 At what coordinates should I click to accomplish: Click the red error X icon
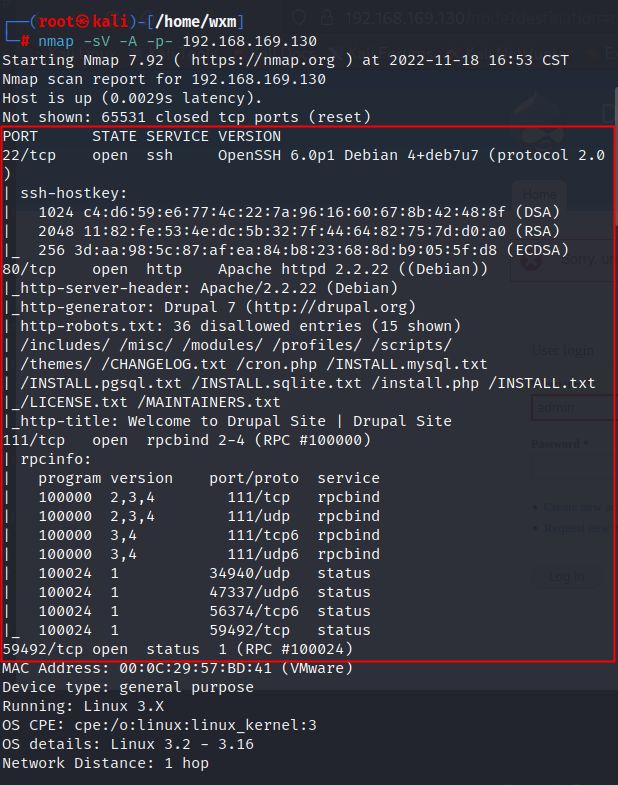coord(530,260)
